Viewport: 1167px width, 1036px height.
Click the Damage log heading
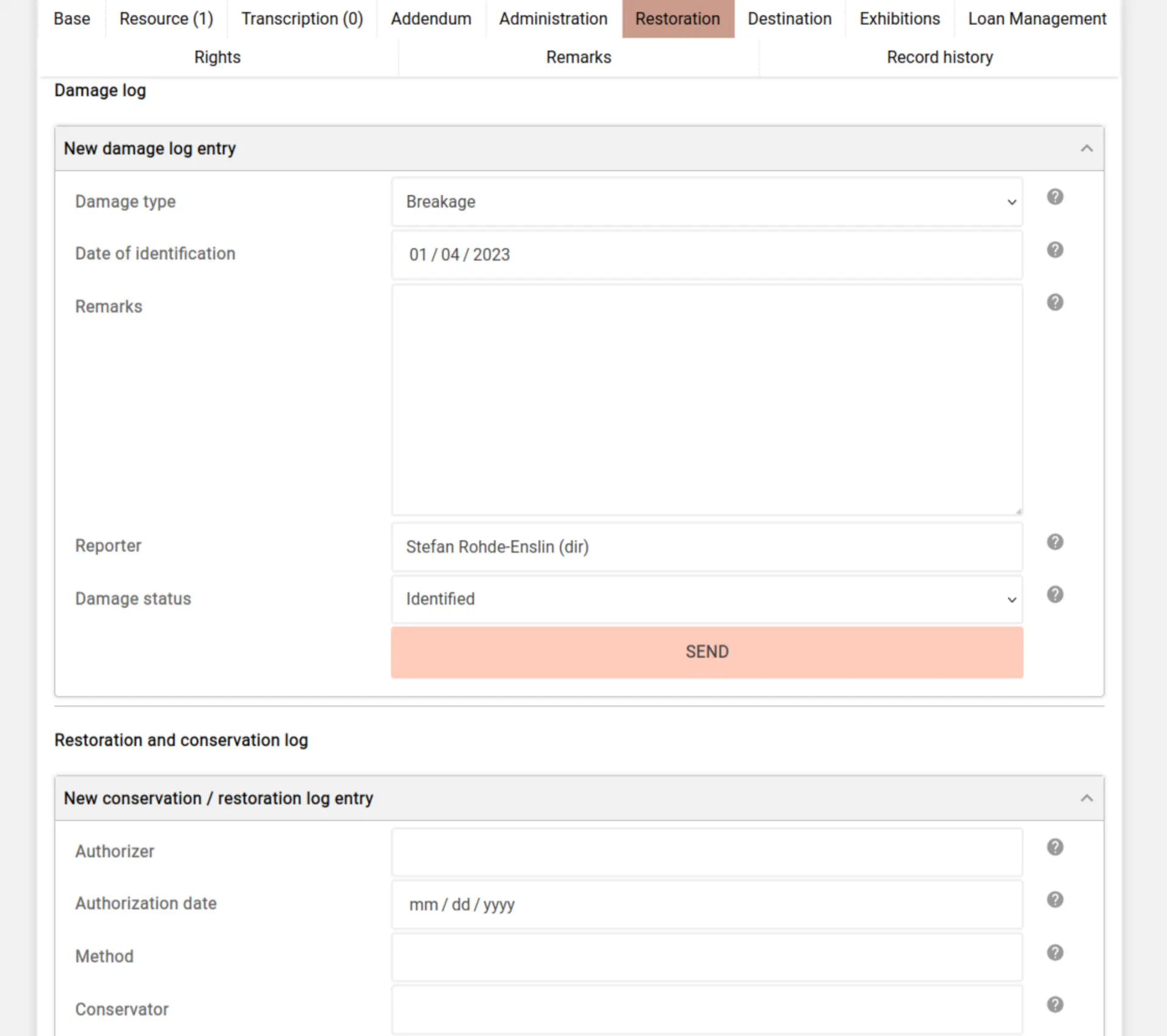click(100, 91)
